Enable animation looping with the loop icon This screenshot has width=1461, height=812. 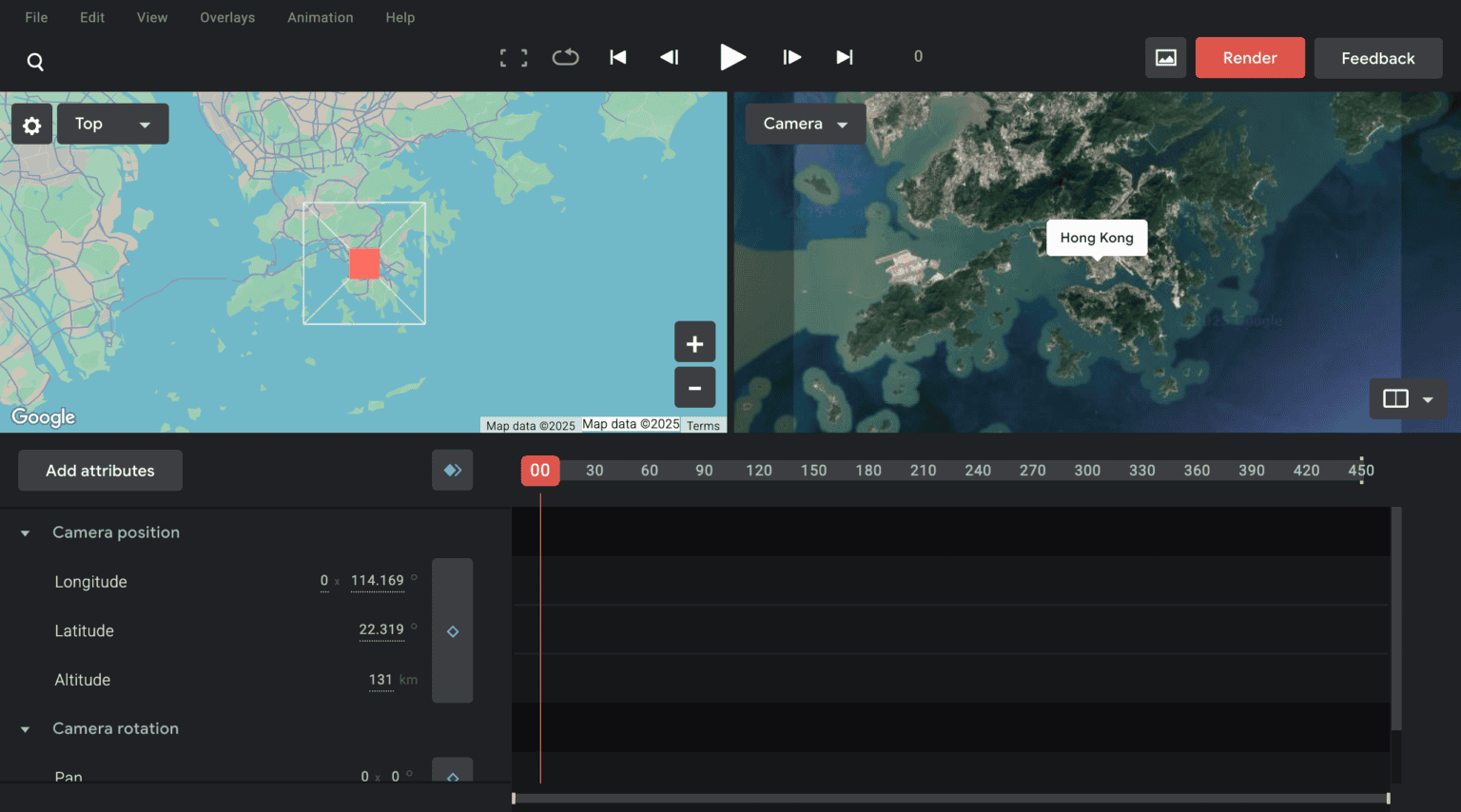tap(565, 57)
